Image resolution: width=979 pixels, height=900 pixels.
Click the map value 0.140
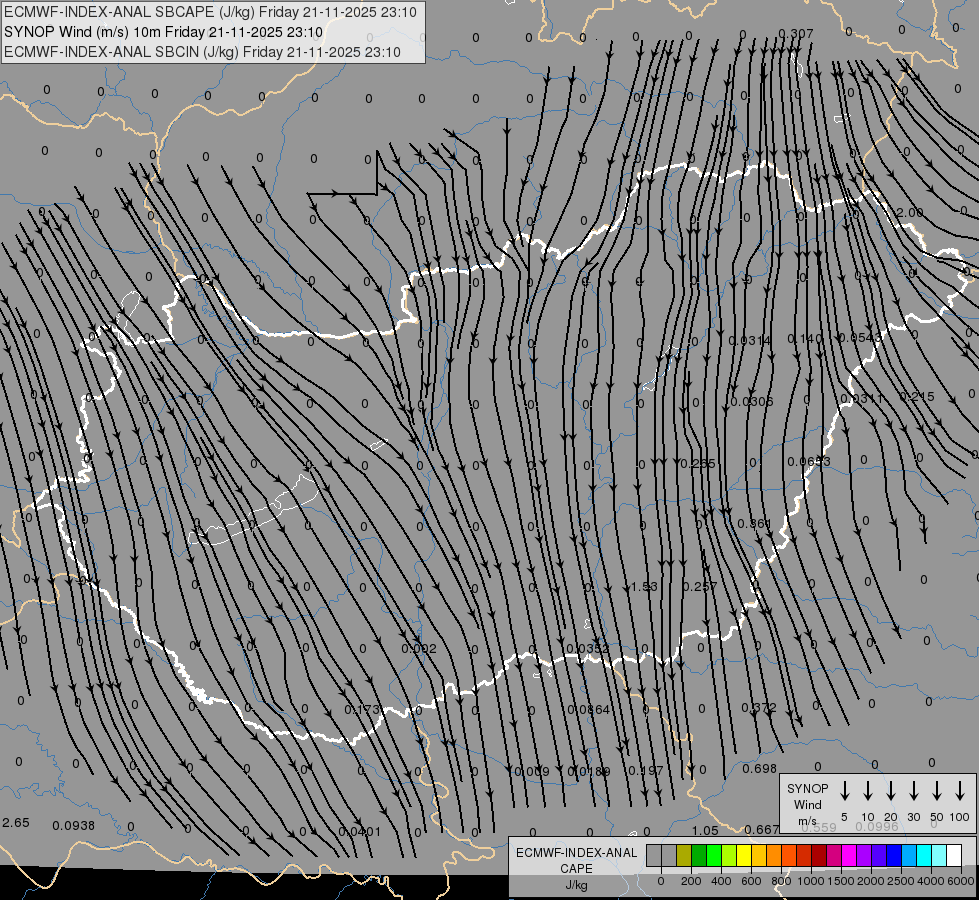[805, 339]
